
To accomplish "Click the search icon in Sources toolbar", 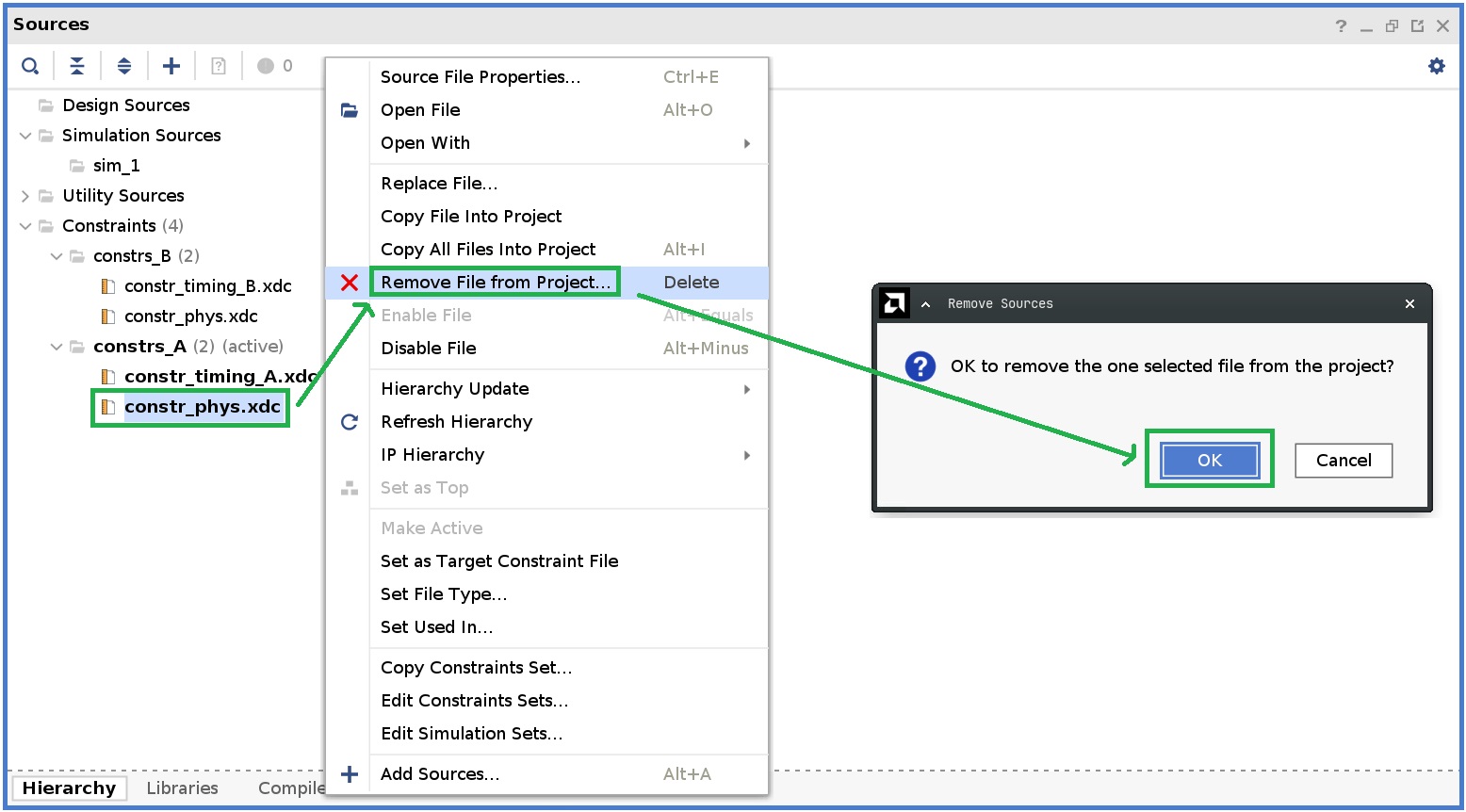I will tap(29, 65).
